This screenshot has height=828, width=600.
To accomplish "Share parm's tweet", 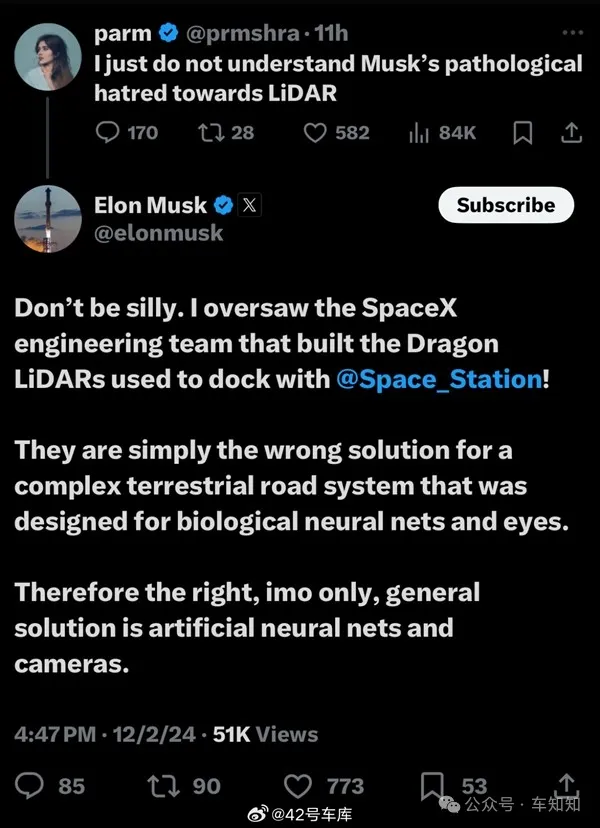I will coord(571,132).
